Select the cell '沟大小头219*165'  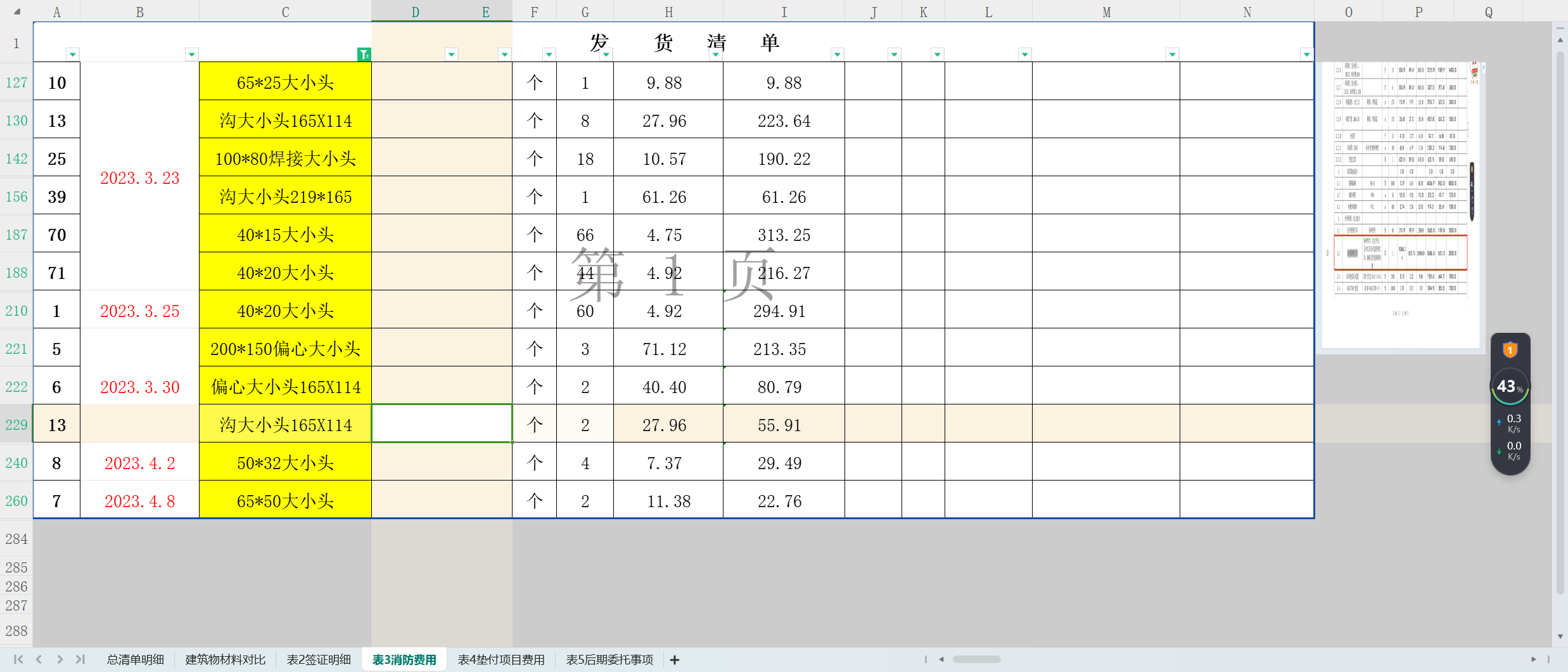tap(286, 197)
